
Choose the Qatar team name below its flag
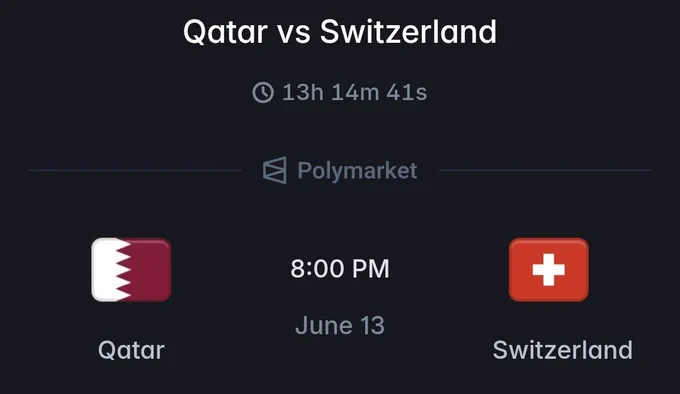[x=131, y=350]
